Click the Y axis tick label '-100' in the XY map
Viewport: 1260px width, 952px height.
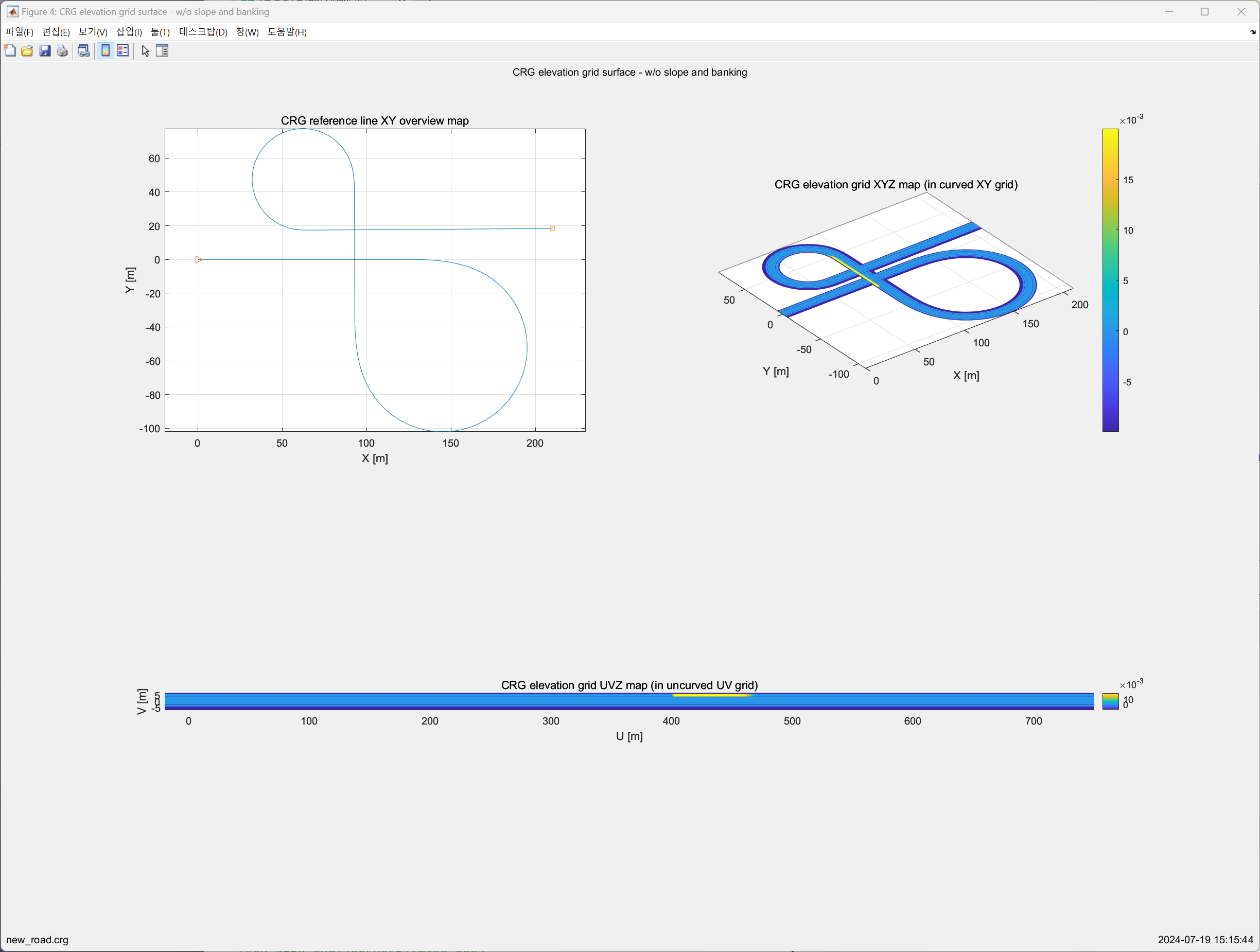pyautogui.click(x=150, y=429)
